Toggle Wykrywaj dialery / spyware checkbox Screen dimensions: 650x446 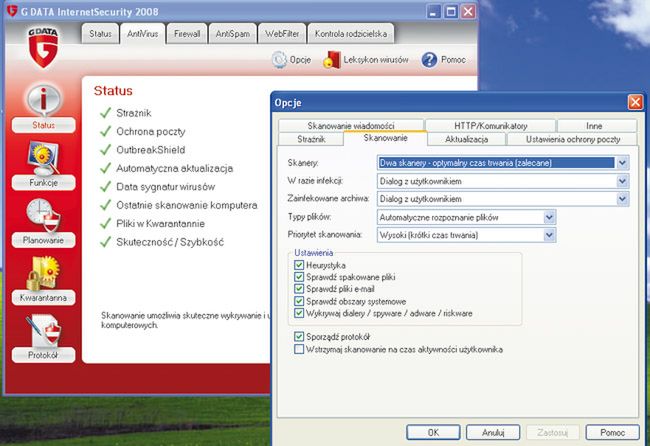click(x=299, y=313)
